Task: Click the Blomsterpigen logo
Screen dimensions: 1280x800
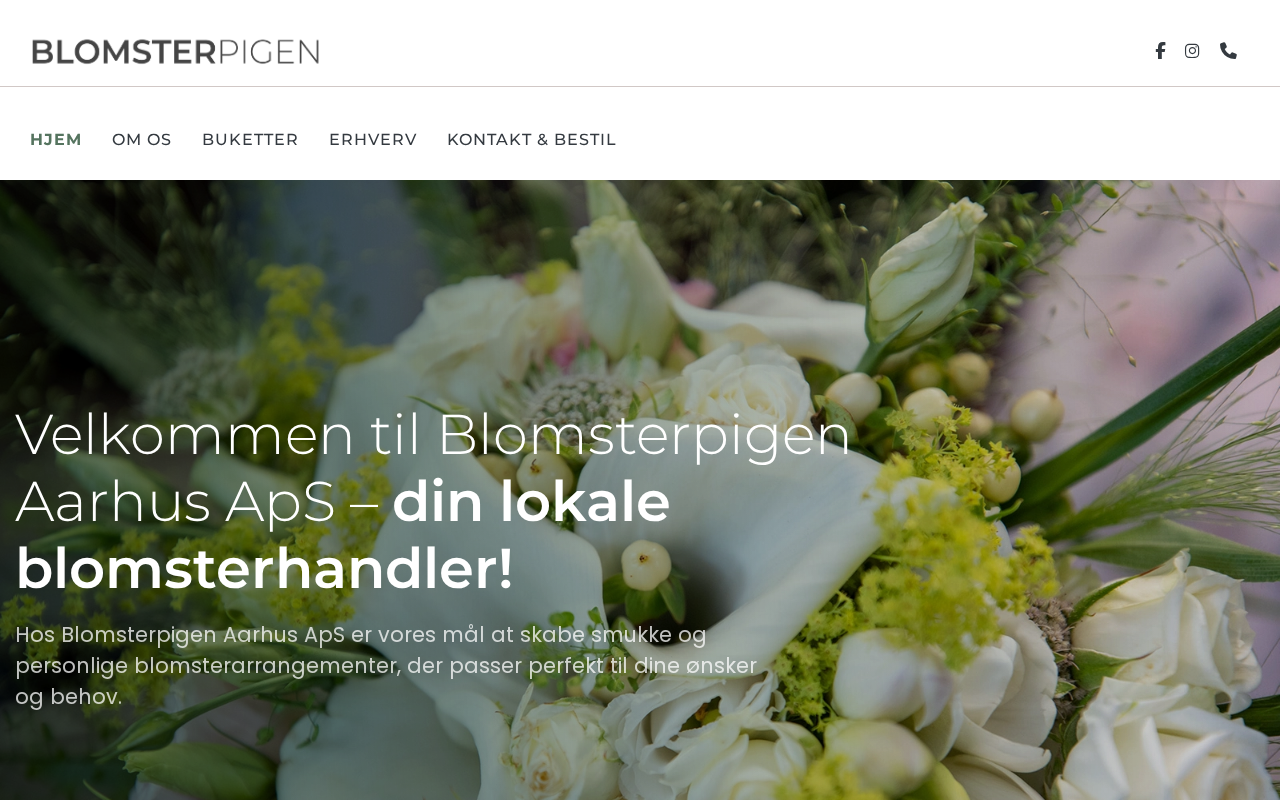Action: [176, 52]
